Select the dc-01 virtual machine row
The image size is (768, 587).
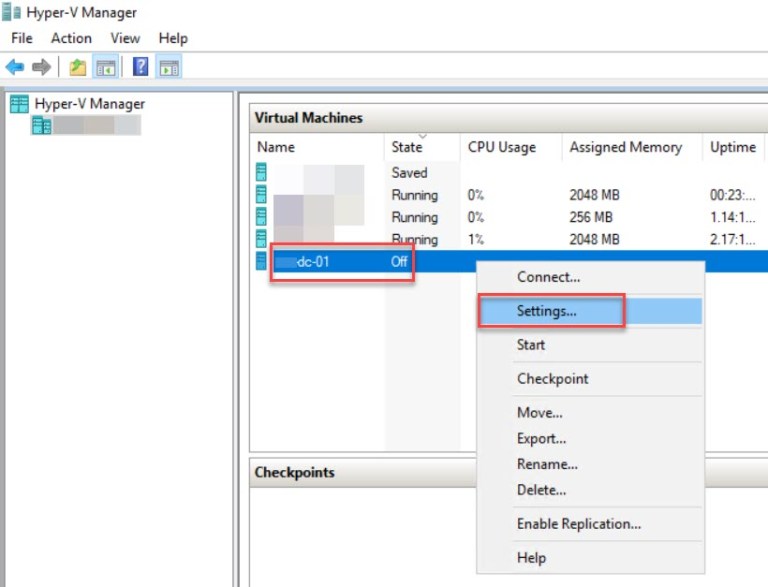coord(509,261)
